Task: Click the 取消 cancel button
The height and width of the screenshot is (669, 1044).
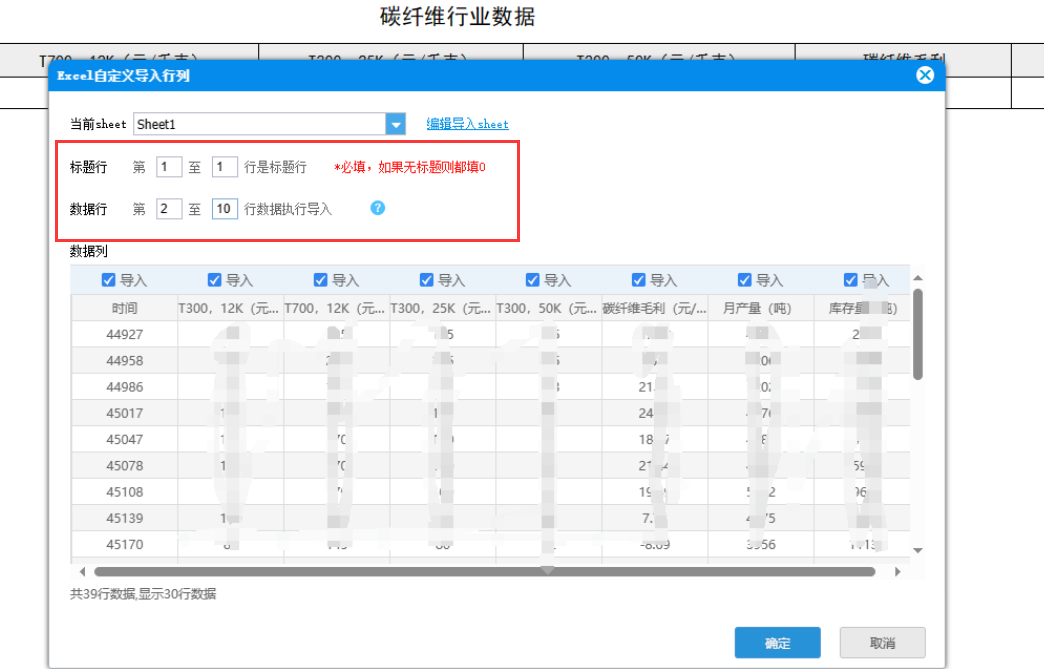Action: click(x=882, y=643)
